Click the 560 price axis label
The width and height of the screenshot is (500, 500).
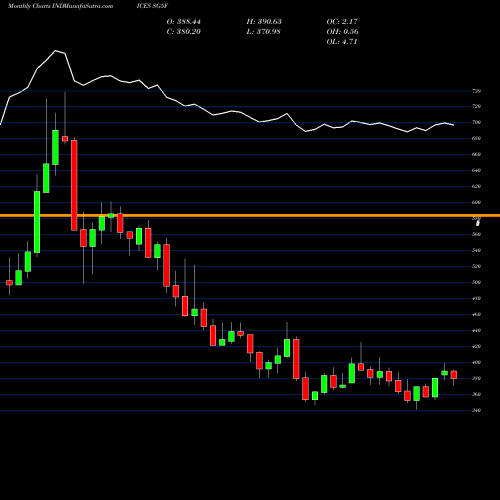click(x=477, y=234)
